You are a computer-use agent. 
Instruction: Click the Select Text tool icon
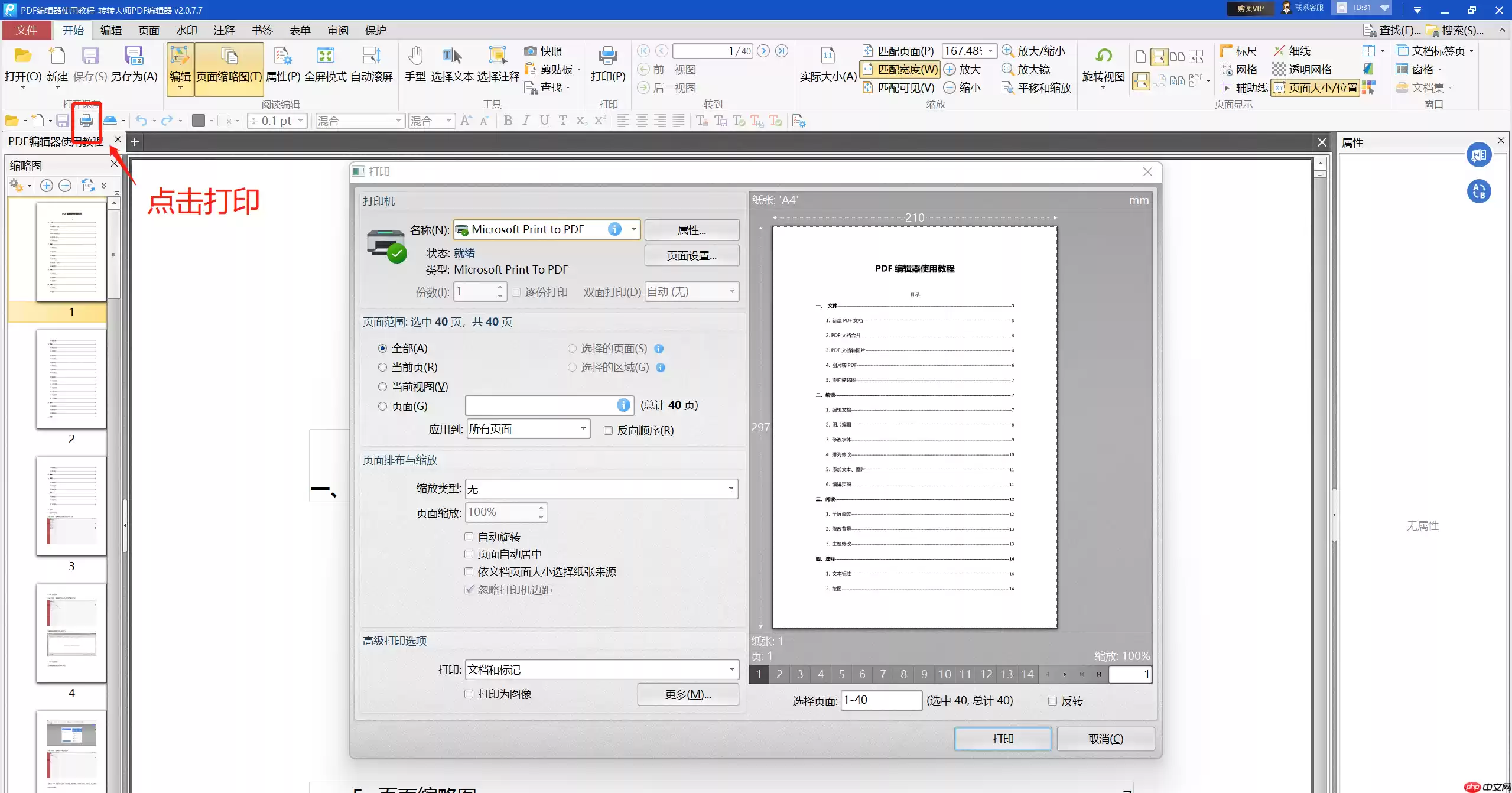click(452, 56)
